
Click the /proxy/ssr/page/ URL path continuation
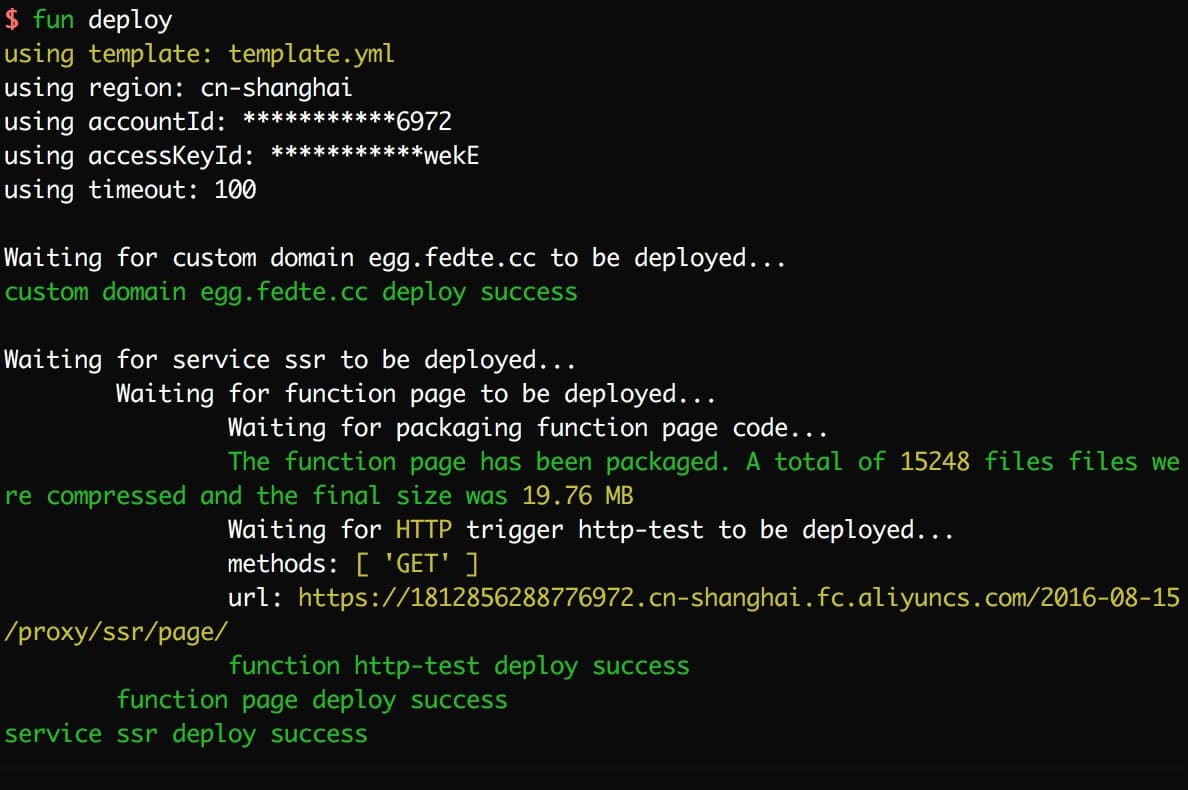coord(117,632)
